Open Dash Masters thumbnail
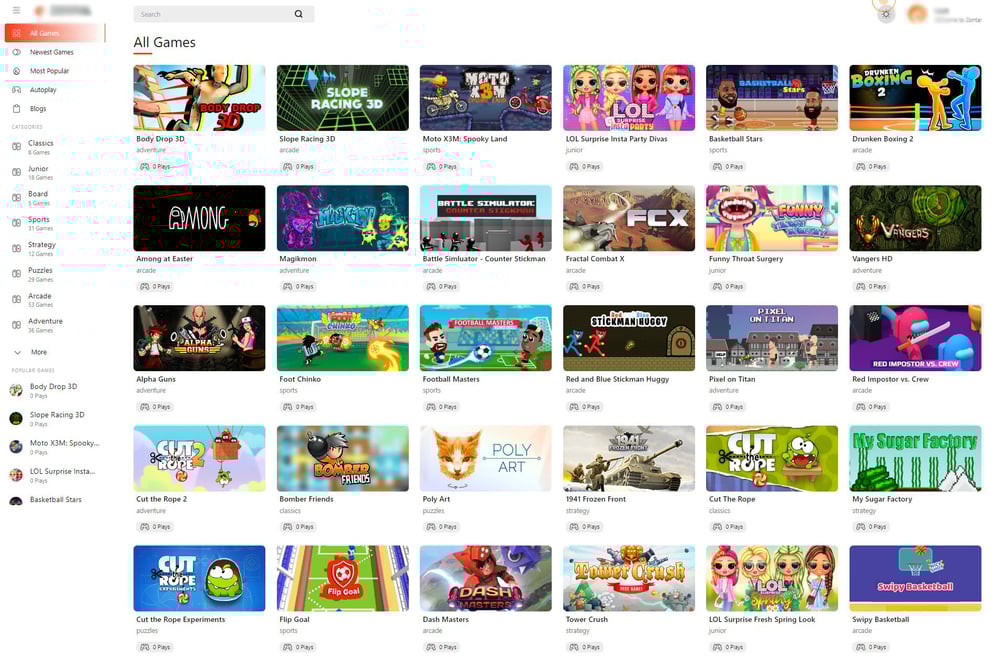Viewport: 1005px width, 657px height. point(486,578)
